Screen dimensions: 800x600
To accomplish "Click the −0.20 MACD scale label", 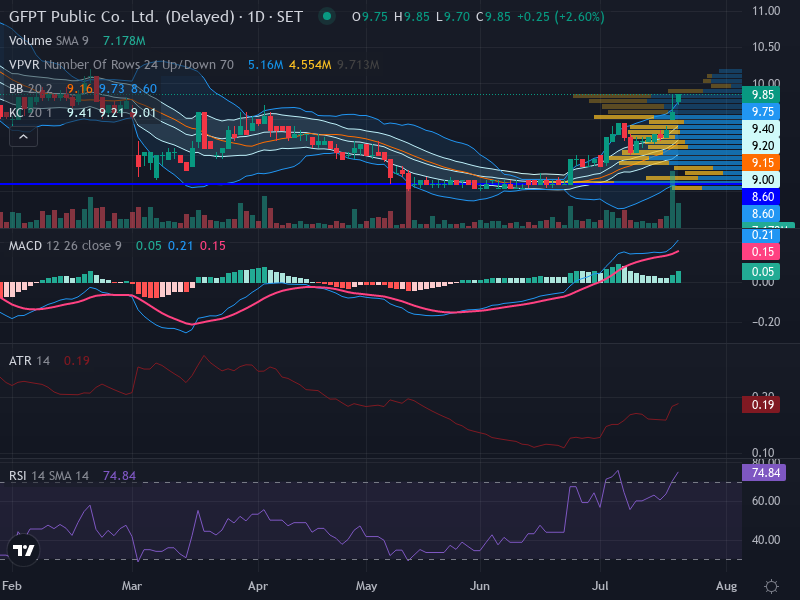I will [x=766, y=322].
